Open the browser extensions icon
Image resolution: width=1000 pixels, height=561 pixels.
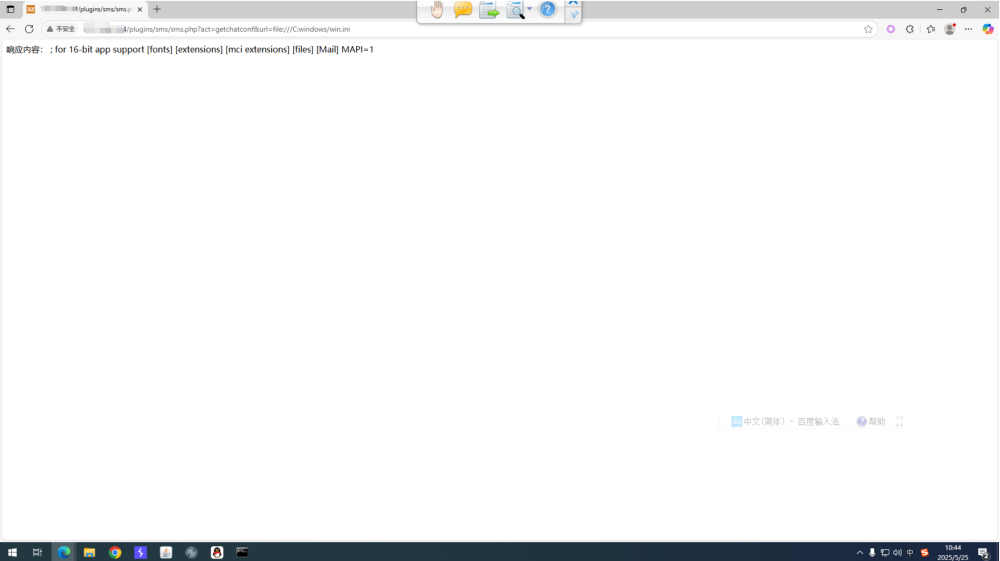pyautogui.click(x=910, y=29)
